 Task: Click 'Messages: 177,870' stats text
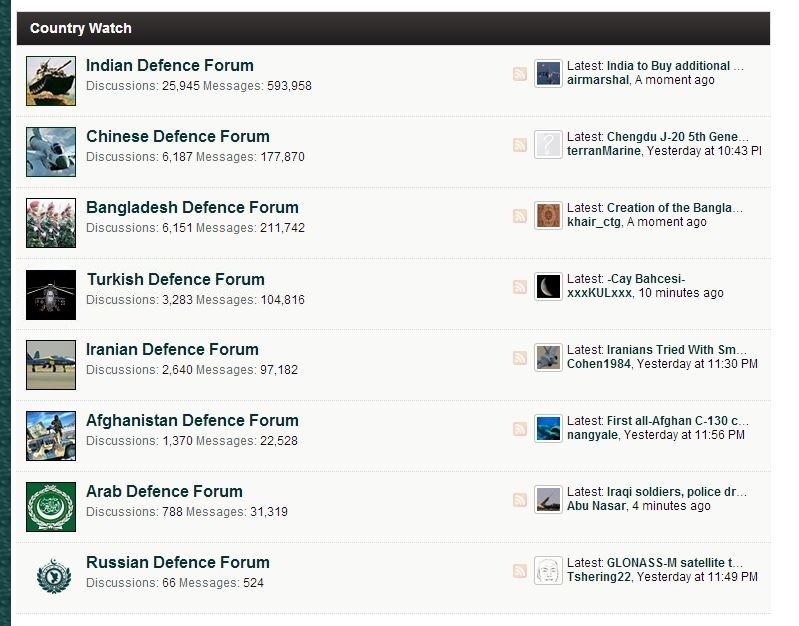250,156
